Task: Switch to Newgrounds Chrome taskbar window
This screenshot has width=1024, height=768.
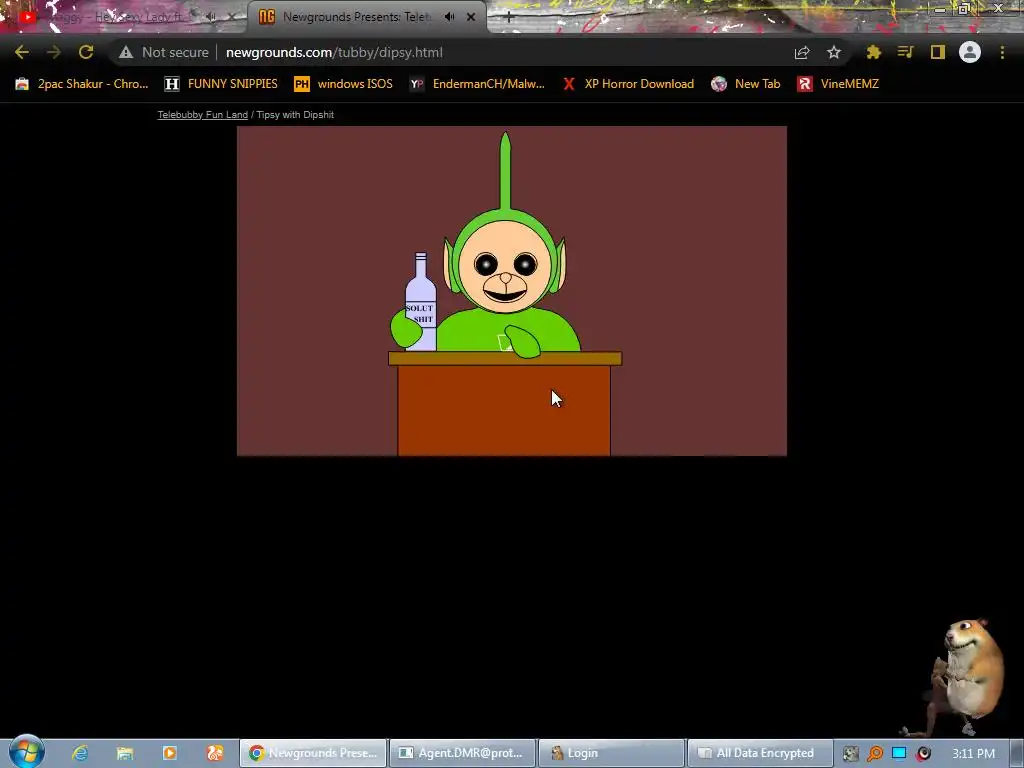Action: point(313,753)
